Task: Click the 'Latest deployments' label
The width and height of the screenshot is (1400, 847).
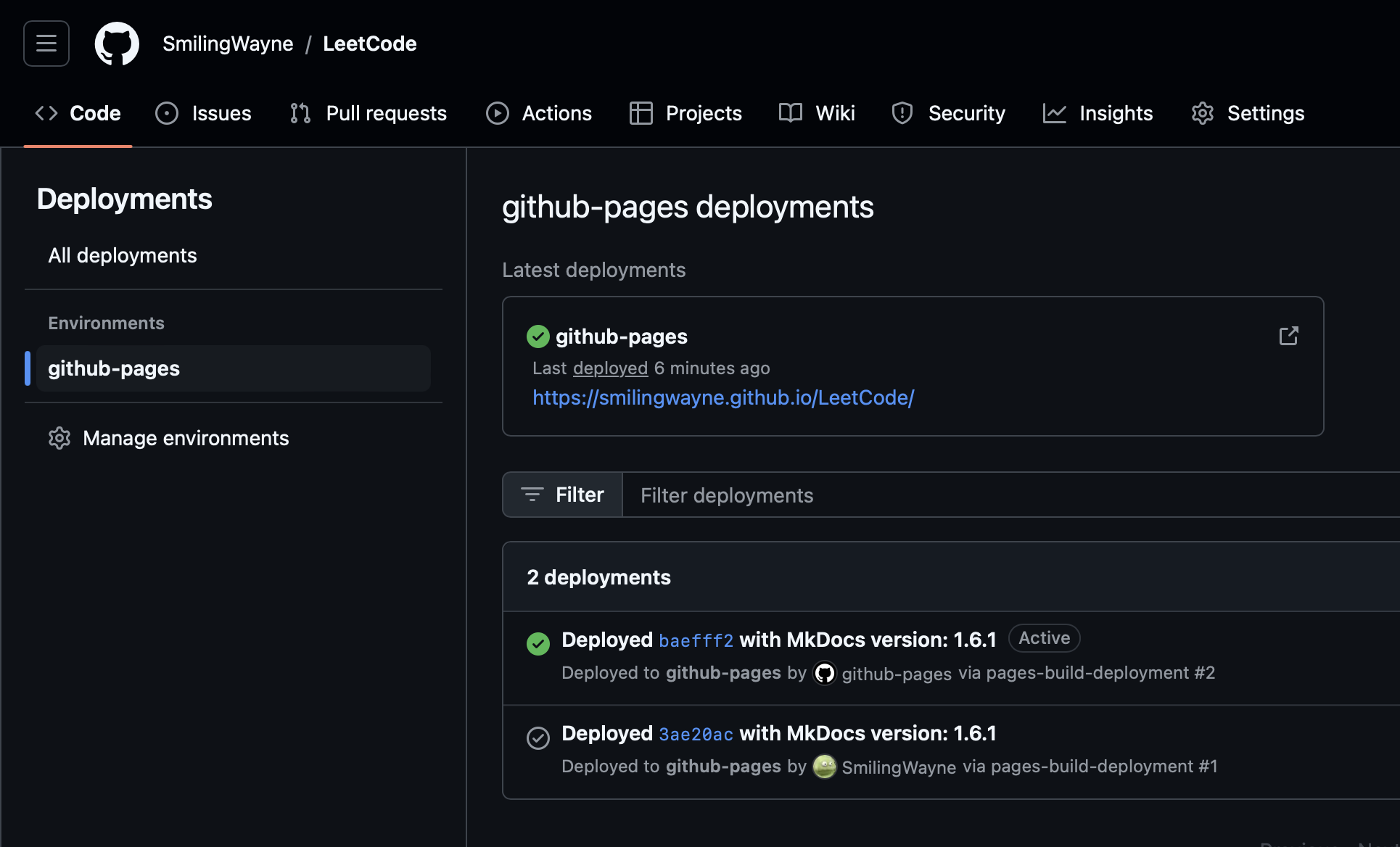Action: click(x=593, y=270)
